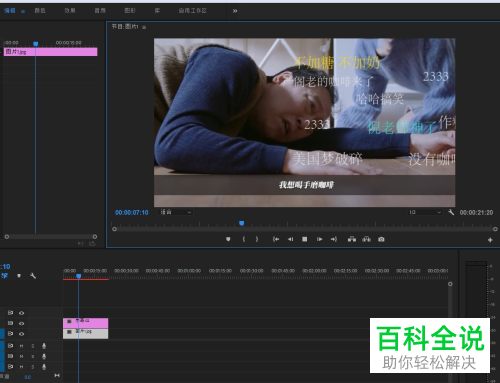Viewport: 500px width, 383px height.
Task: Click the Mark Out bracket button
Action: point(257,239)
